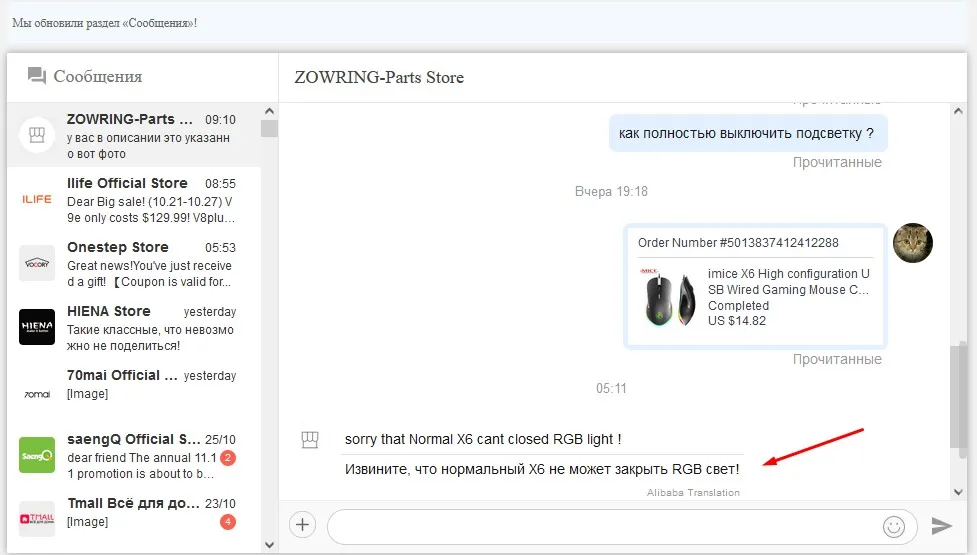Screen dimensions: 977x555
Task: Click the cat profile avatar
Action: click(x=913, y=243)
